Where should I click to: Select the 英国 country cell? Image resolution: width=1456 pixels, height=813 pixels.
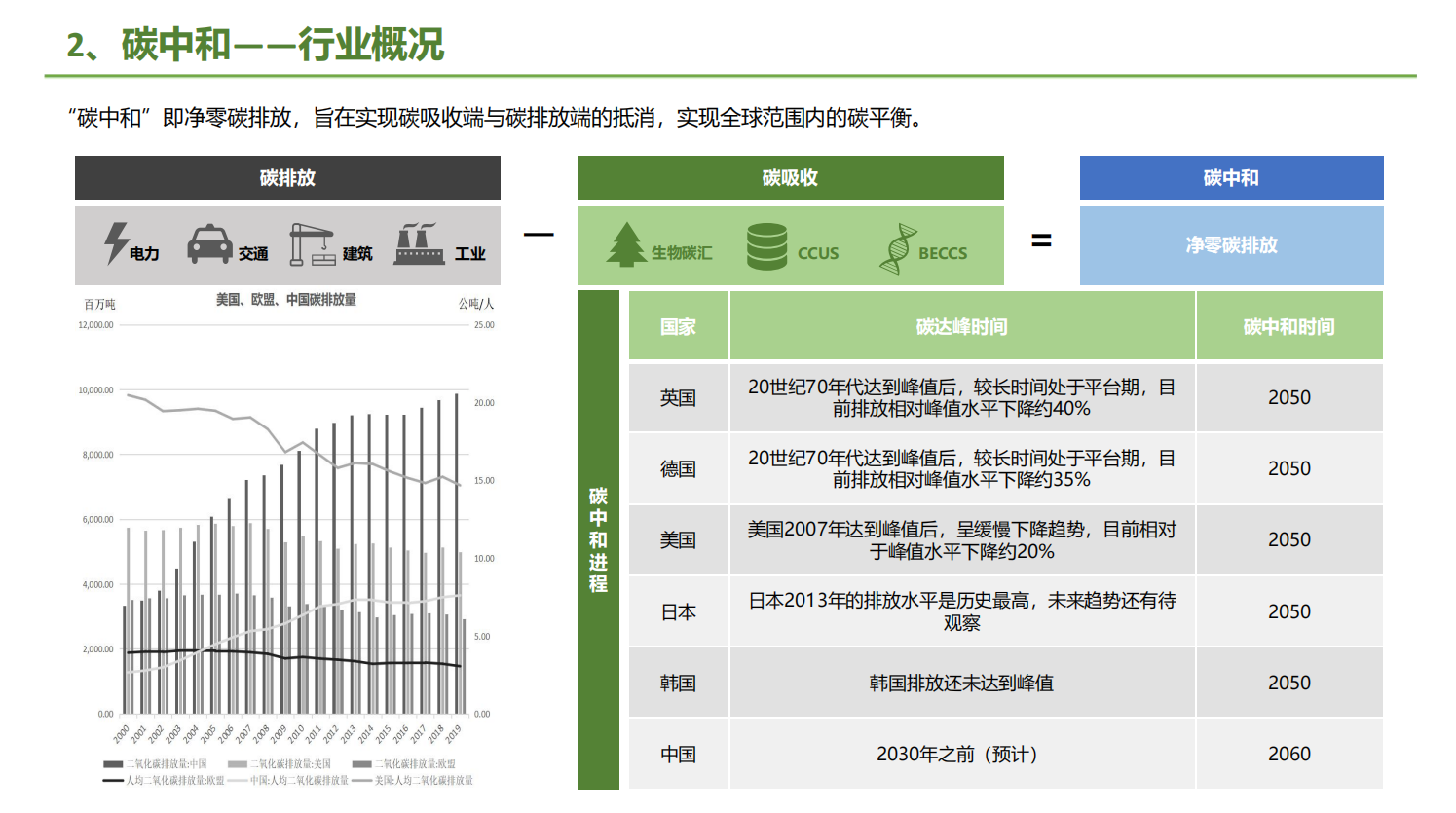[x=678, y=398]
